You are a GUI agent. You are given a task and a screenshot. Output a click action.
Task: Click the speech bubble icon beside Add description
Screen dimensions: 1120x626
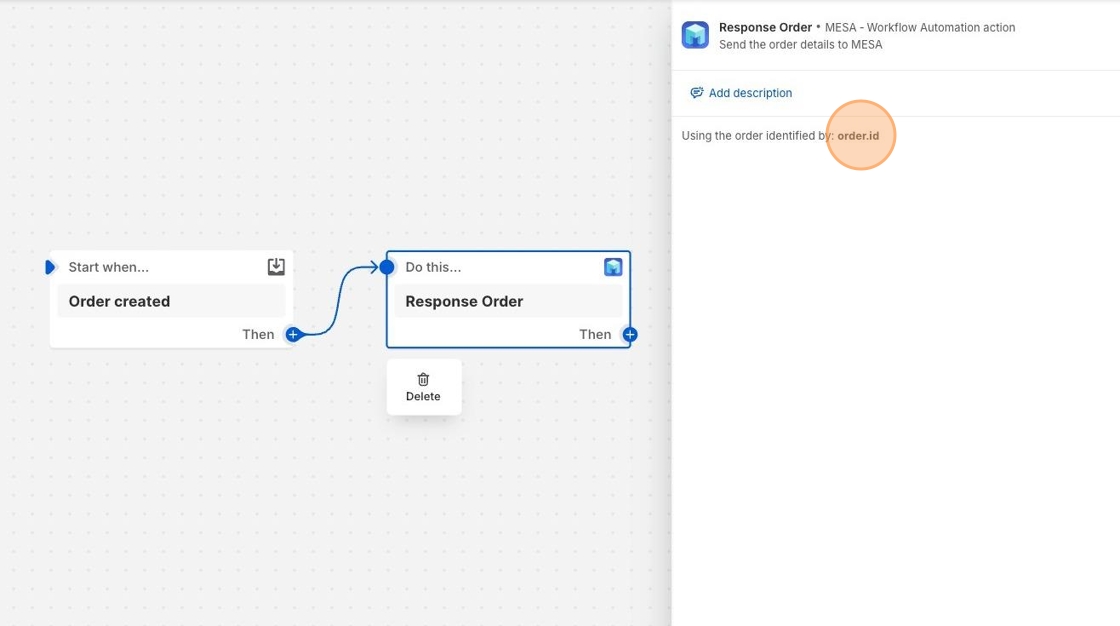click(697, 93)
